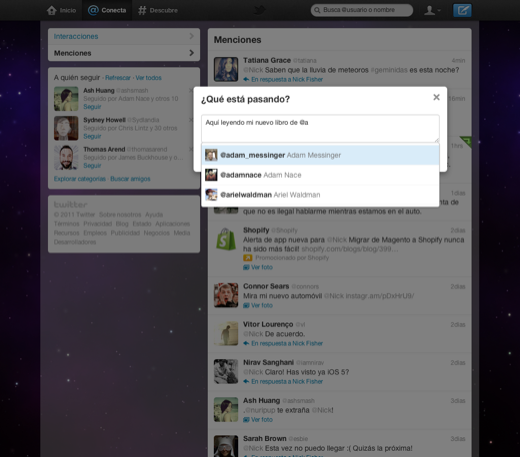Click Connor Sears' avatar
520x457 pixels.
[x=226, y=295]
